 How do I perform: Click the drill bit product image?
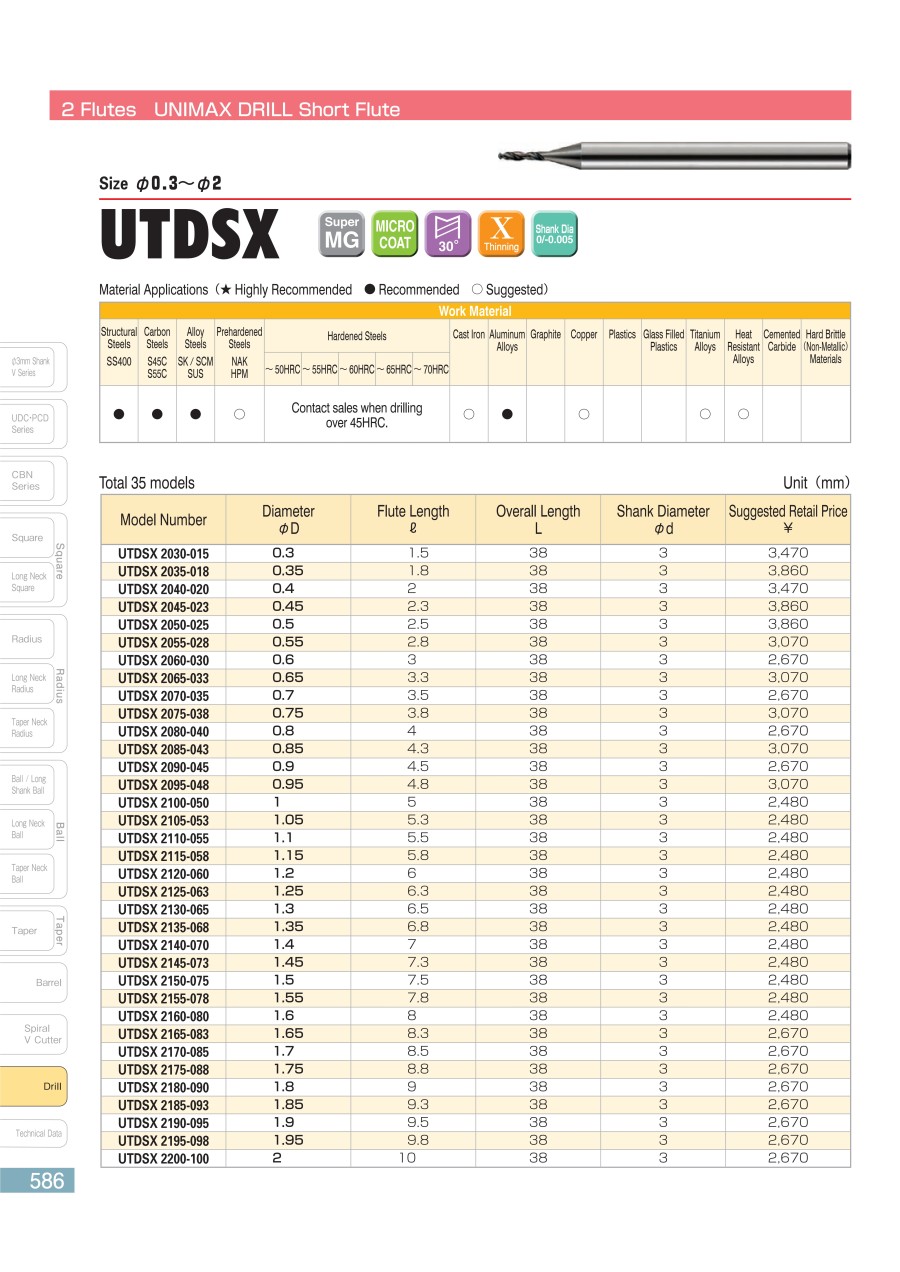tap(674, 155)
